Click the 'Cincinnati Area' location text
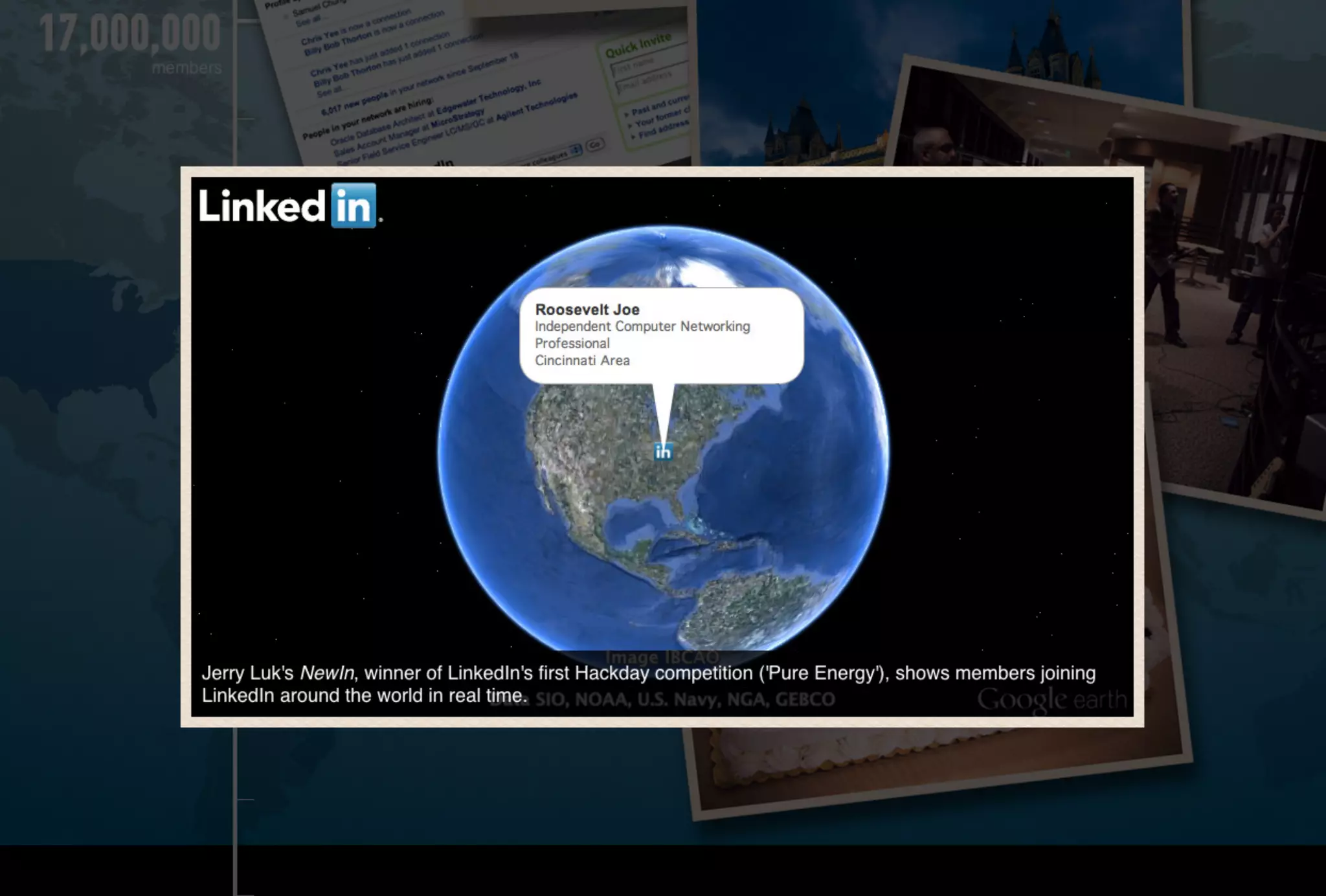Image resolution: width=1326 pixels, height=896 pixels. [582, 361]
